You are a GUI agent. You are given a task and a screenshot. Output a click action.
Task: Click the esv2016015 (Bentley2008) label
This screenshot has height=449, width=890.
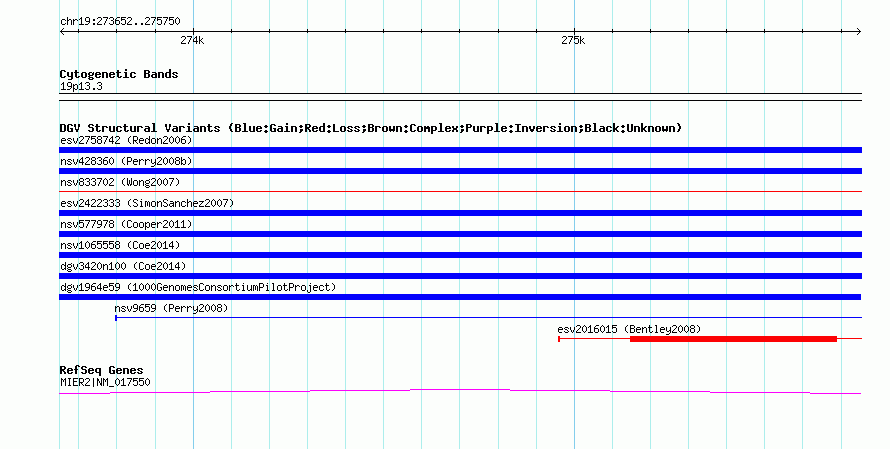pyautogui.click(x=629, y=329)
